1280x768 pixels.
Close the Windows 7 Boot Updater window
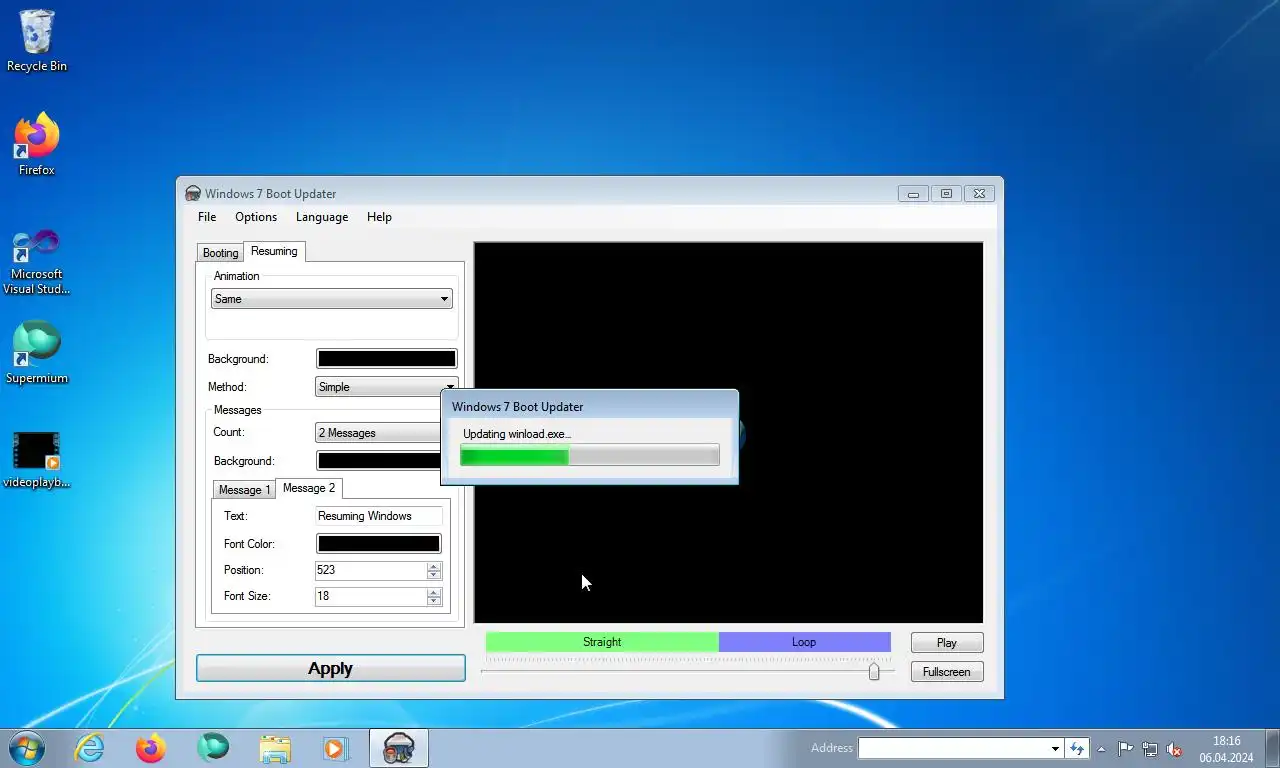(980, 194)
